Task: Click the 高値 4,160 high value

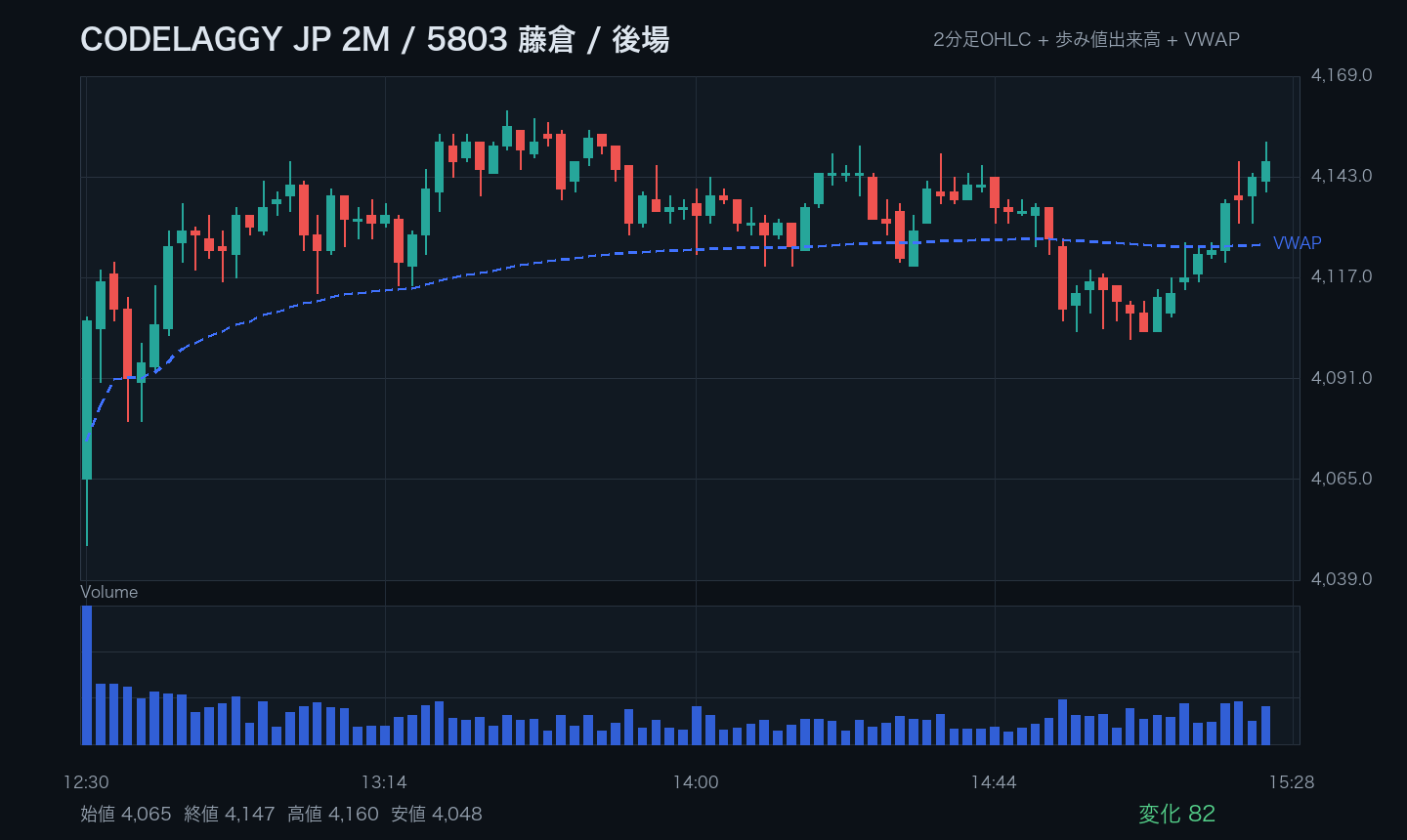Action: pos(333,814)
